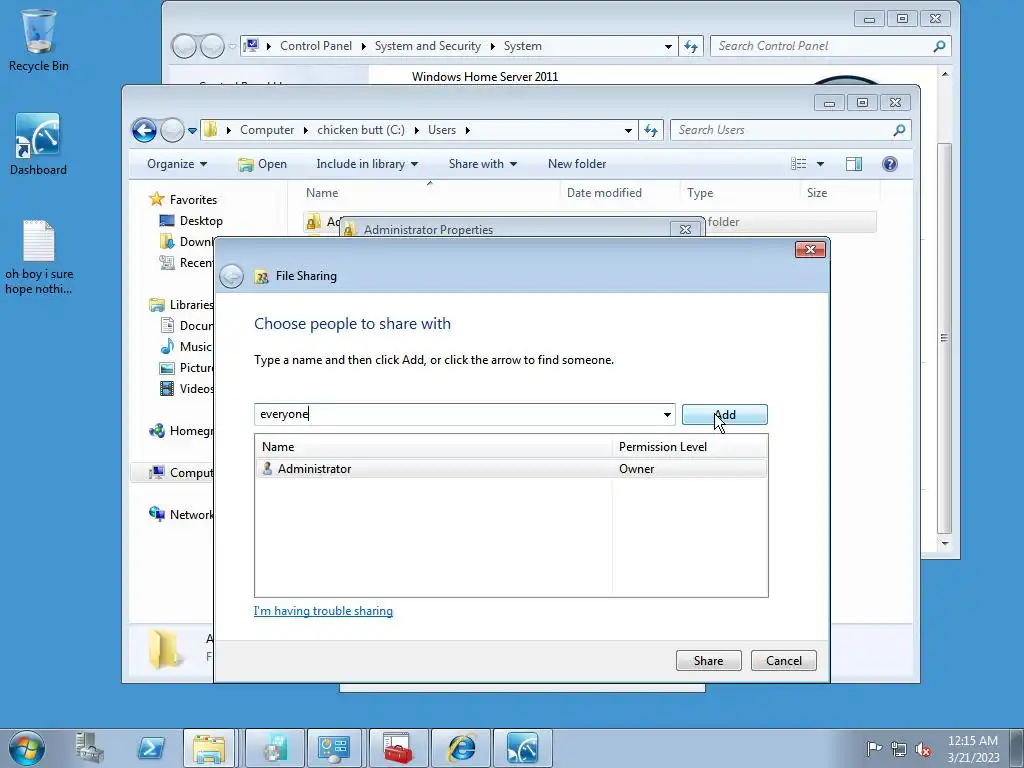The image size is (1024, 768).
Task: Sort by Date modified column header
Action: [x=604, y=193]
